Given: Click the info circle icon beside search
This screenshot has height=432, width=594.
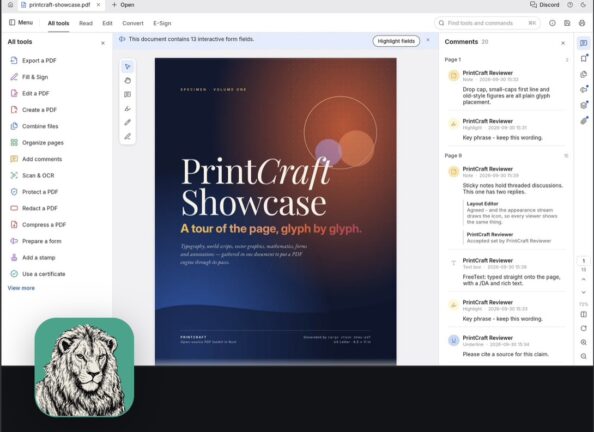Looking at the screenshot, I should pyautogui.click(x=552, y=23).
